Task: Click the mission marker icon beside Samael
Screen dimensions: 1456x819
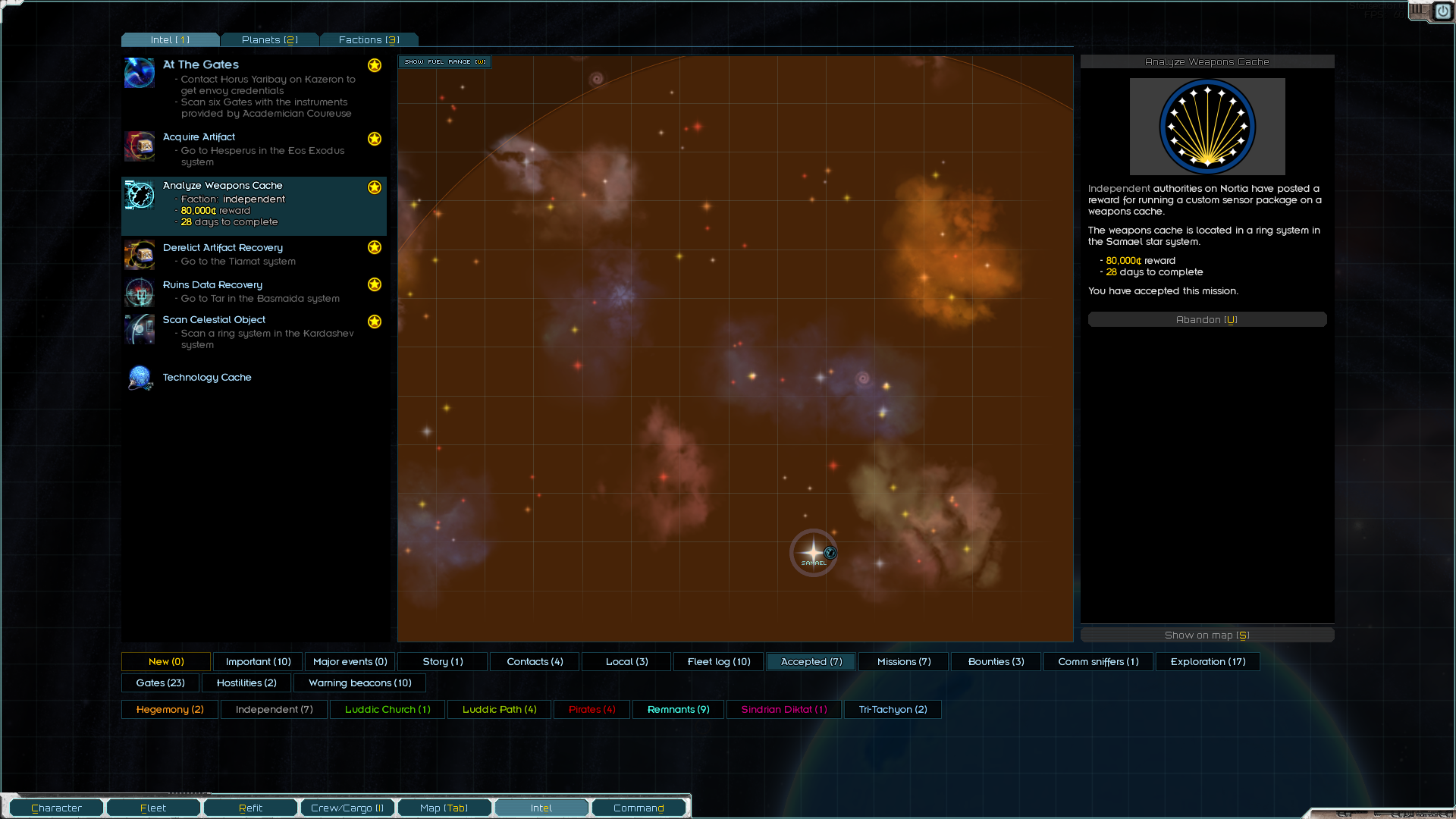Action: [830, 553]
